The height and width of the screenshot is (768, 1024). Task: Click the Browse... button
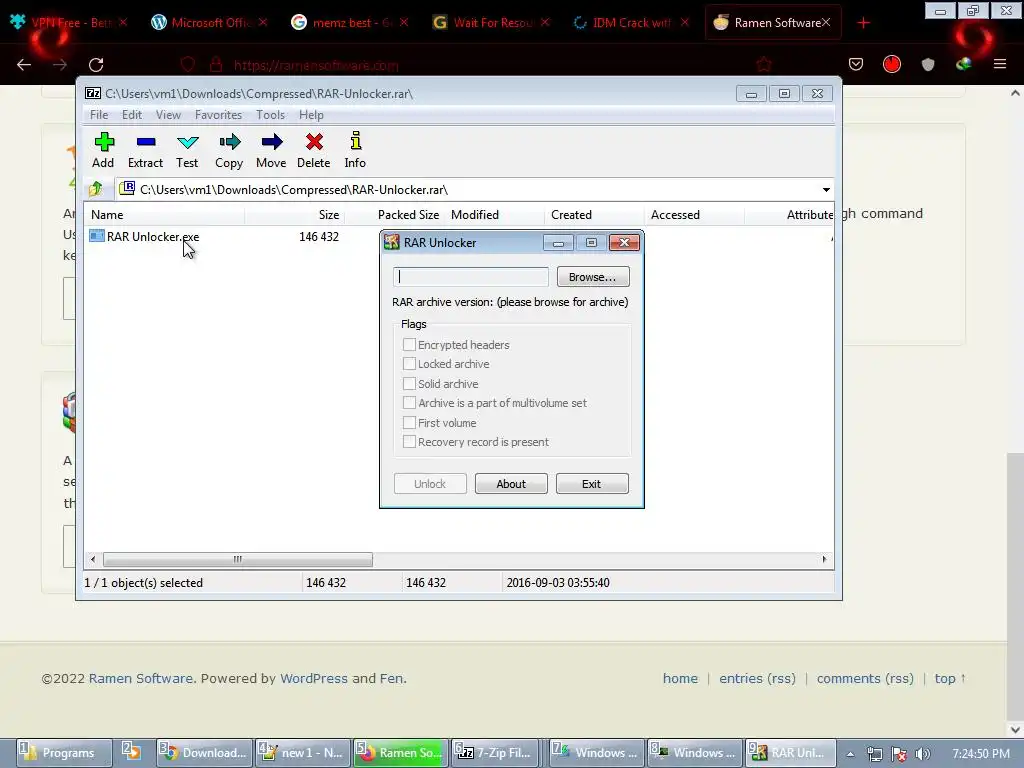point(592,277)
